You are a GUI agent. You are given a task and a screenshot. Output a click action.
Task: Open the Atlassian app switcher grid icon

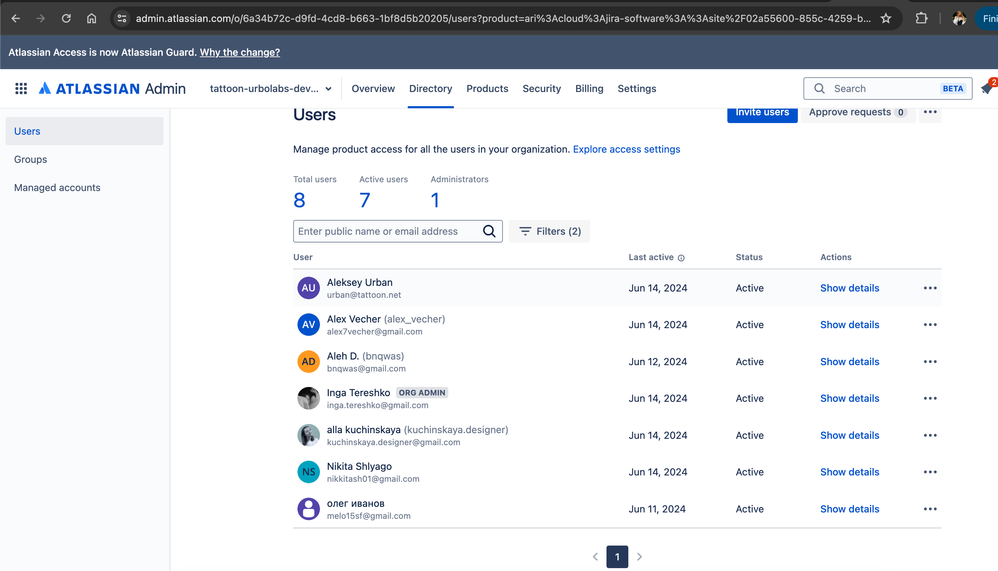21,89
